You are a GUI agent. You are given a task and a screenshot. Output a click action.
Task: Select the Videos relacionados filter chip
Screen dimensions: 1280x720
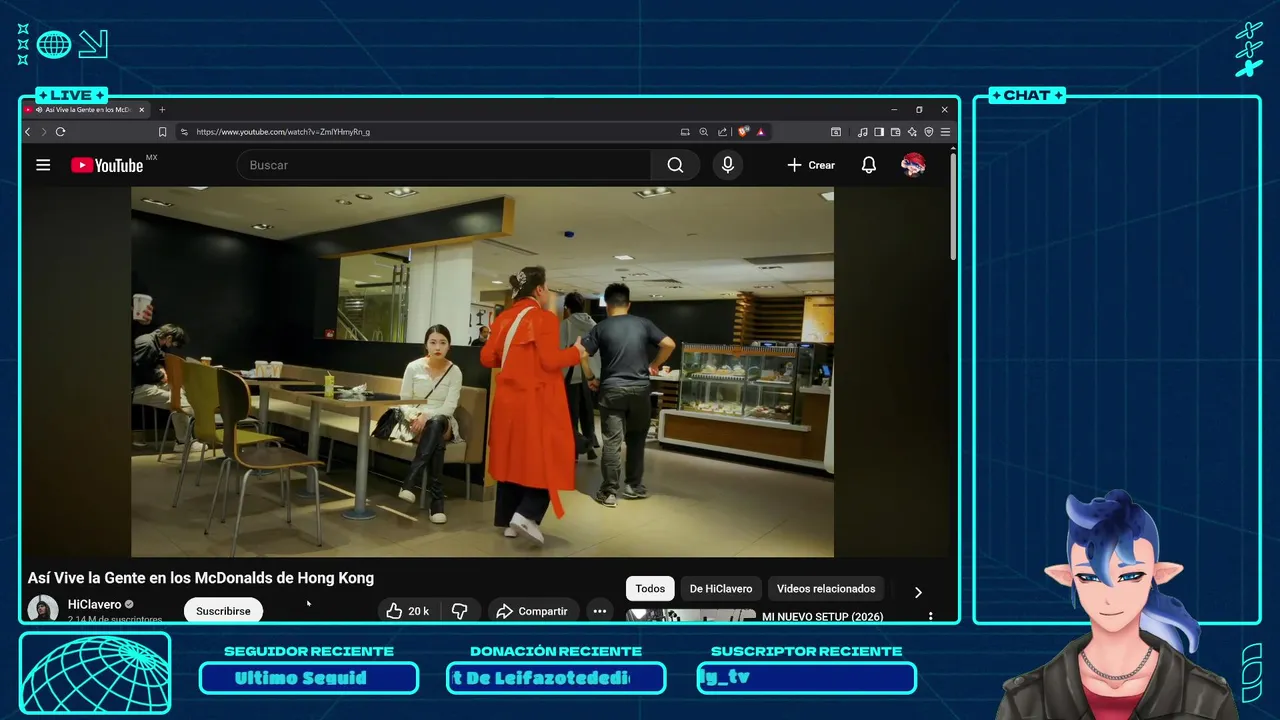coord(826,589)
